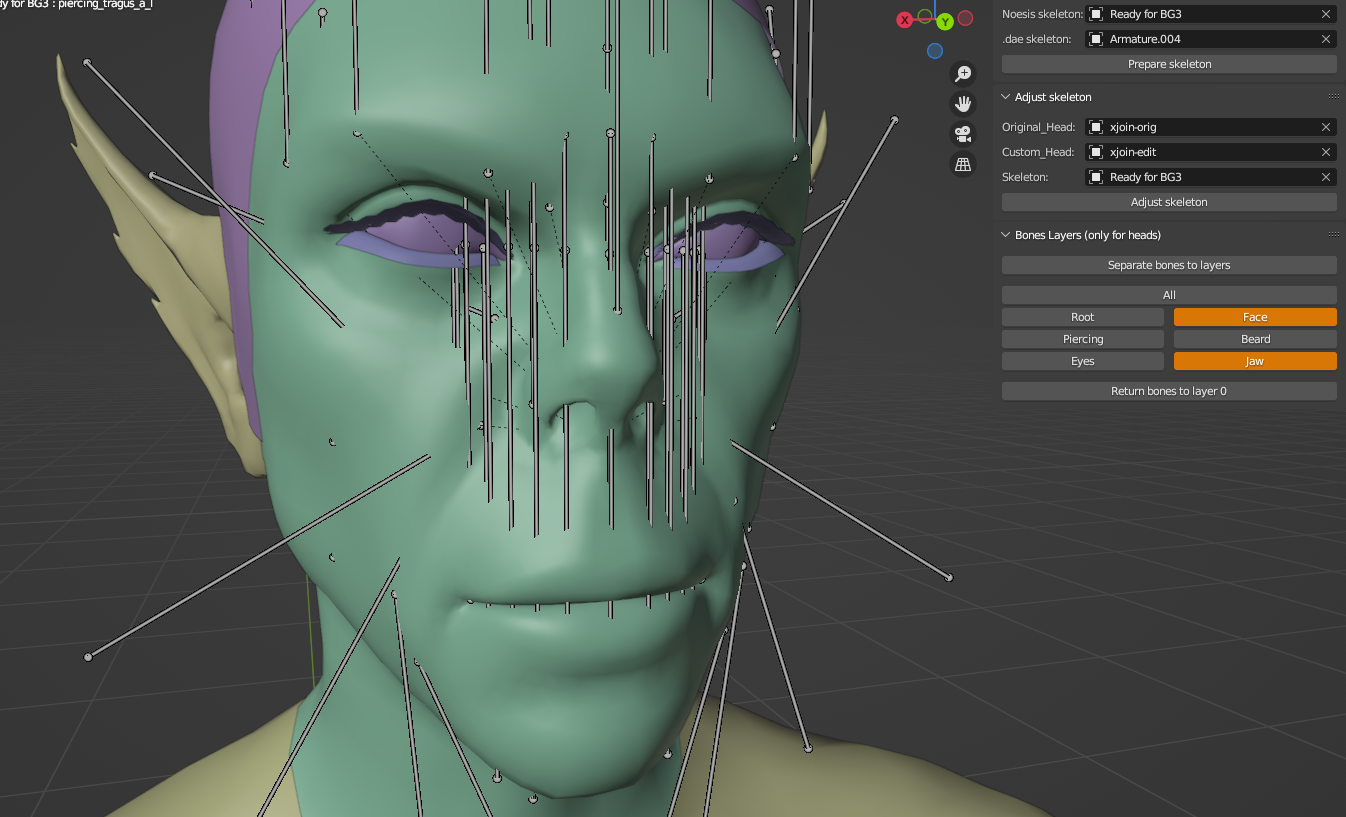Collapse the Bones Layers panel

1006,235
